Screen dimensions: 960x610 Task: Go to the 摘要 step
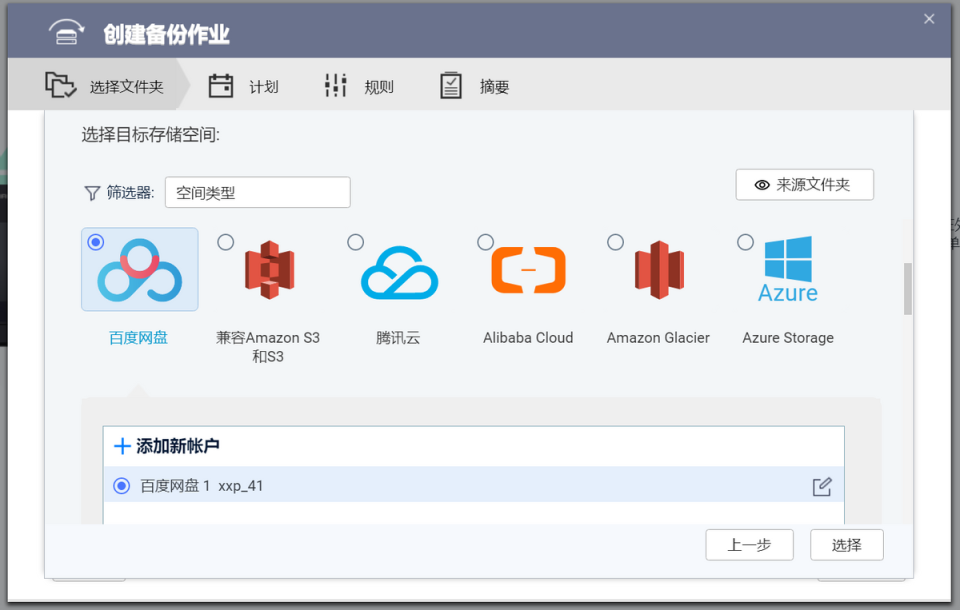(474, 86)
